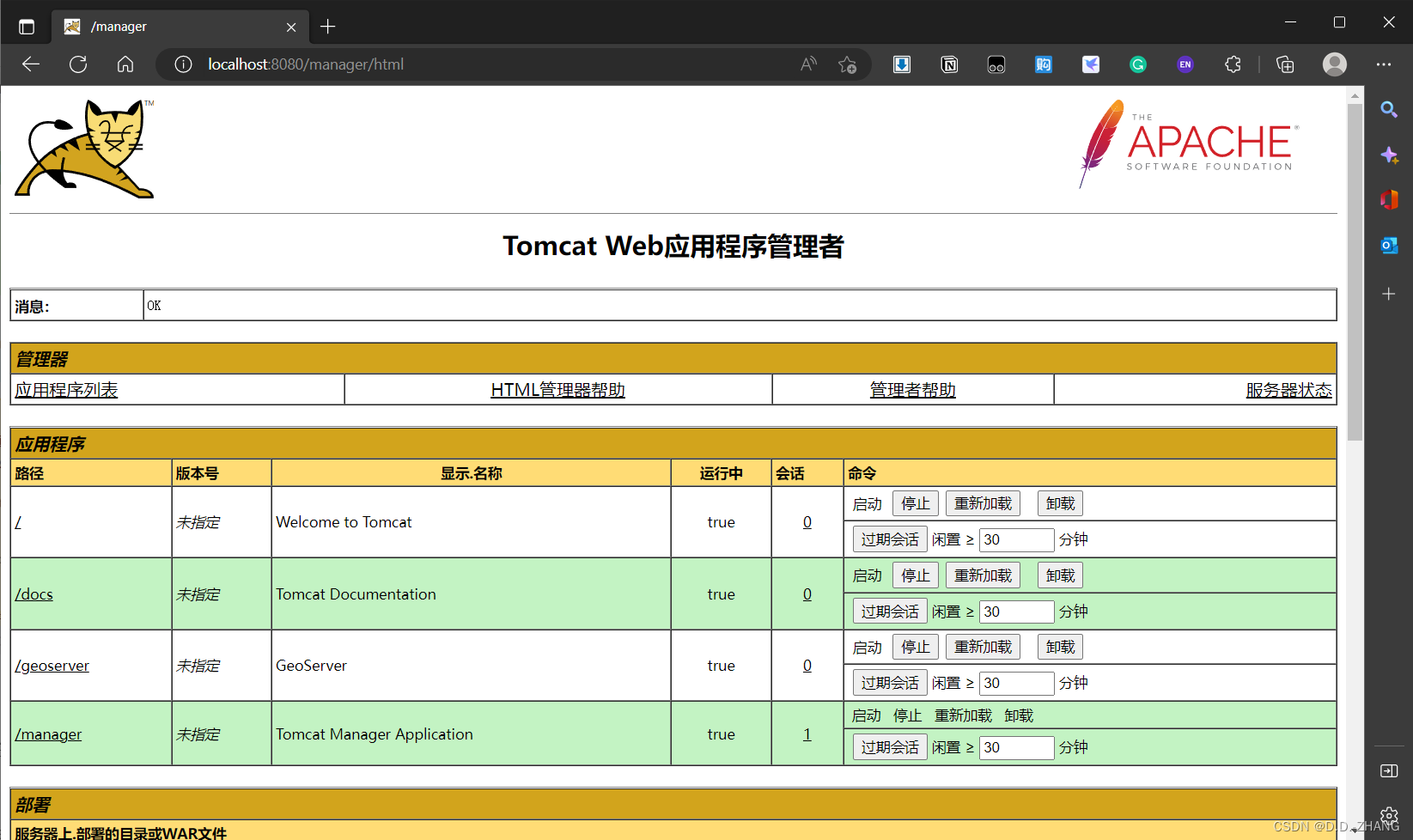Open the user profile avatar
Image resolution: width=1413 pixels, height=840 pixels.
point(1335,64)
